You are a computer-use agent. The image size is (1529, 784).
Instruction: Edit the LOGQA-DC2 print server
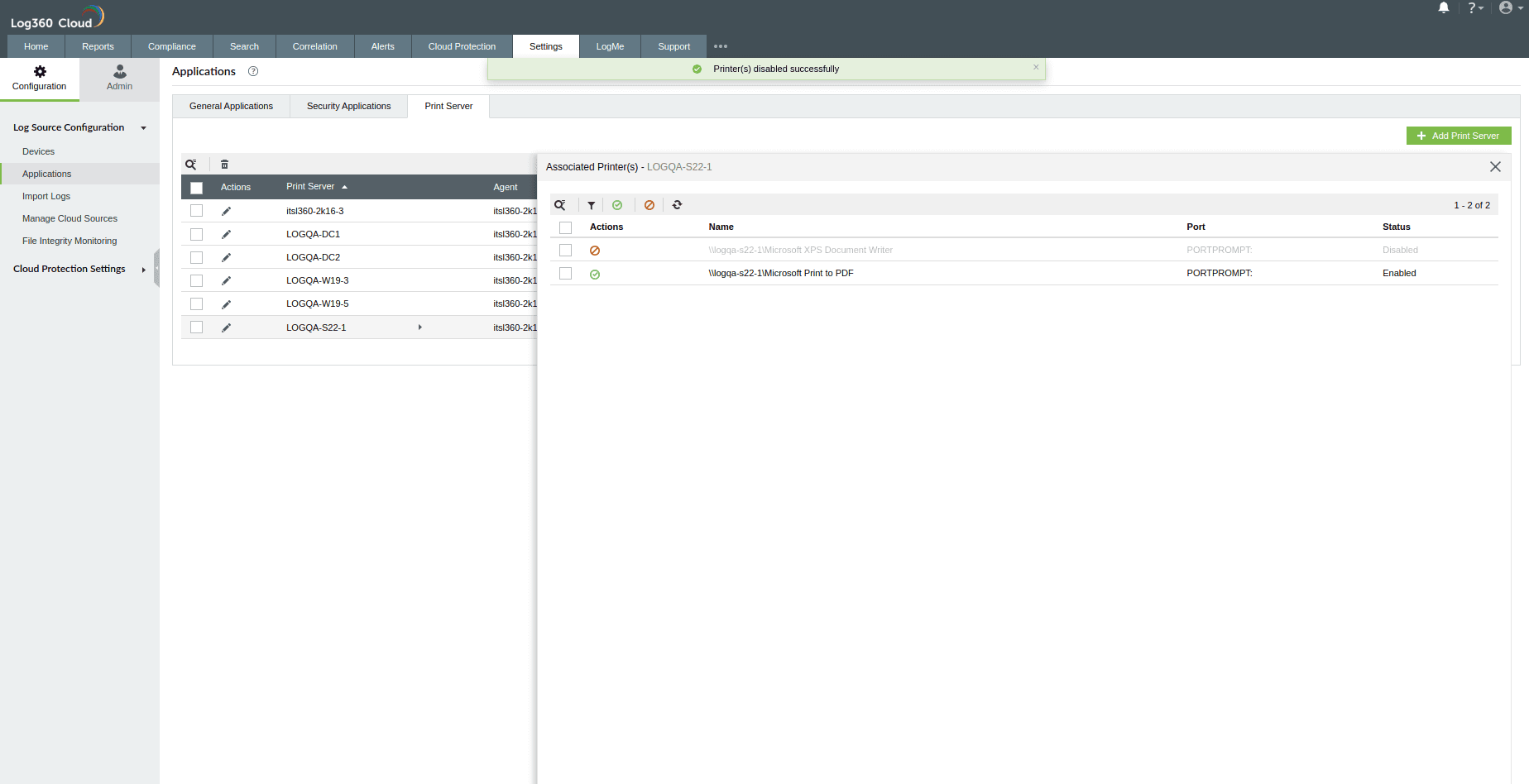point(226,257)
